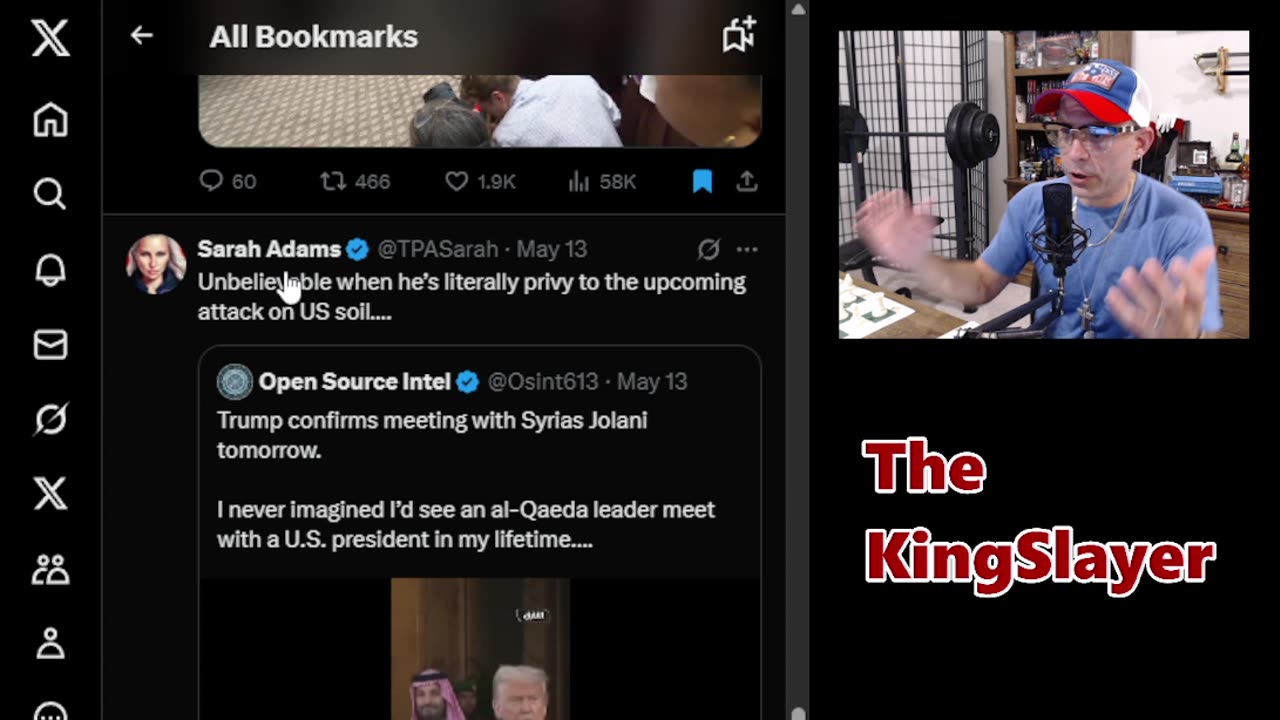Open Communities people icon
Screen dimensions: 1280x720
tap(50, 569)
